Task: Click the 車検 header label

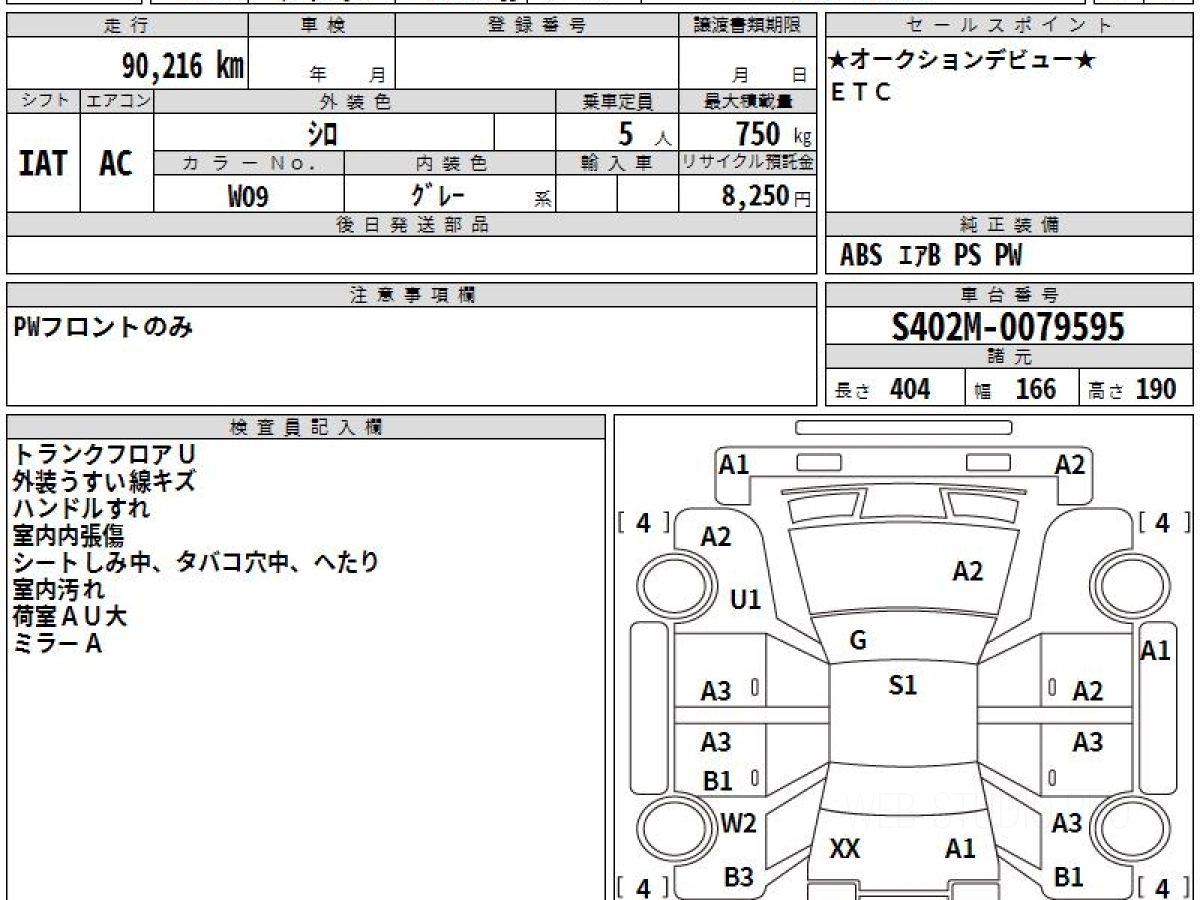Action: point(322,26)
